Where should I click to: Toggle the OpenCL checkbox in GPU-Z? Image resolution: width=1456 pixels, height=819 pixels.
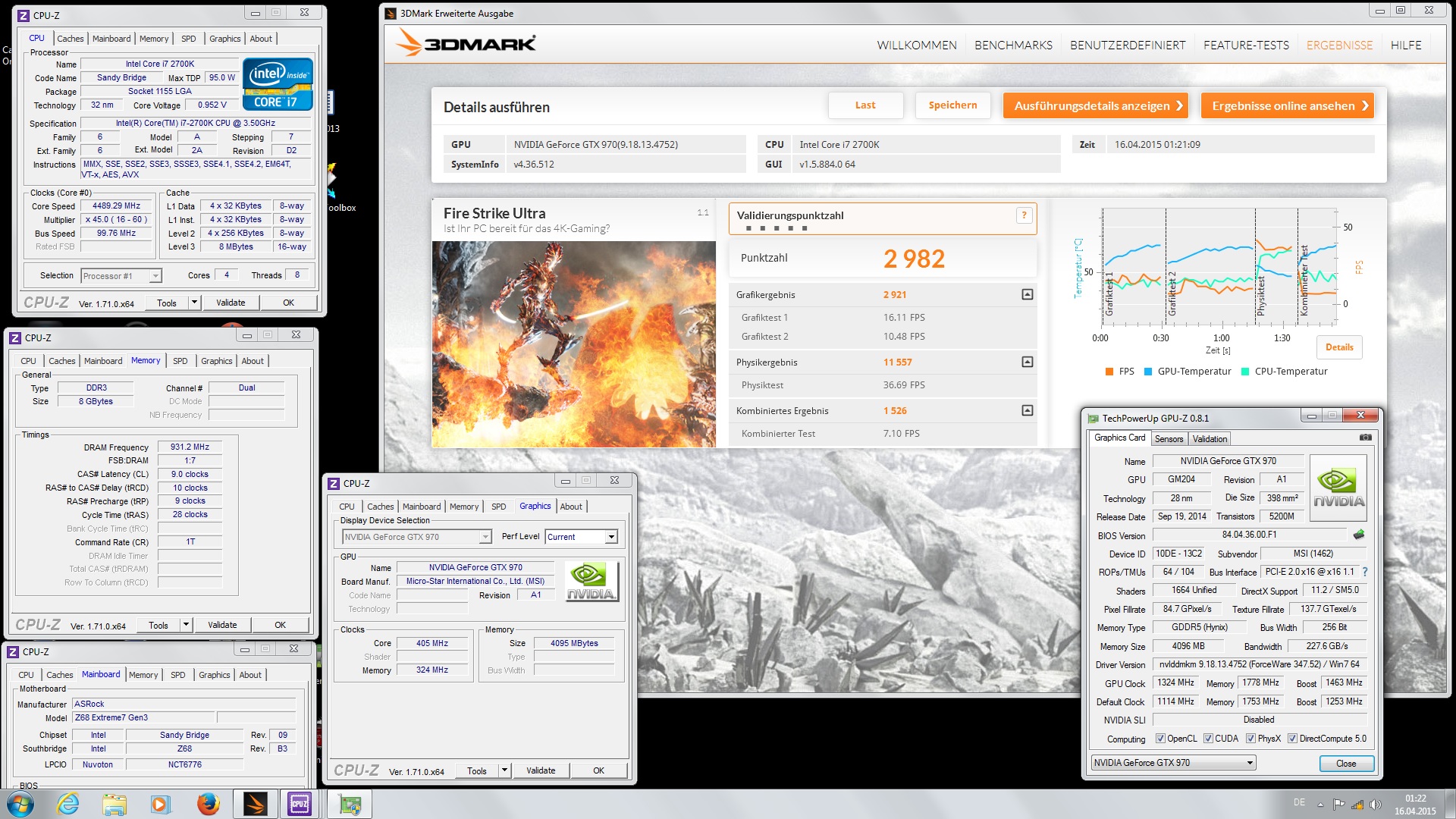[1159, 739]
